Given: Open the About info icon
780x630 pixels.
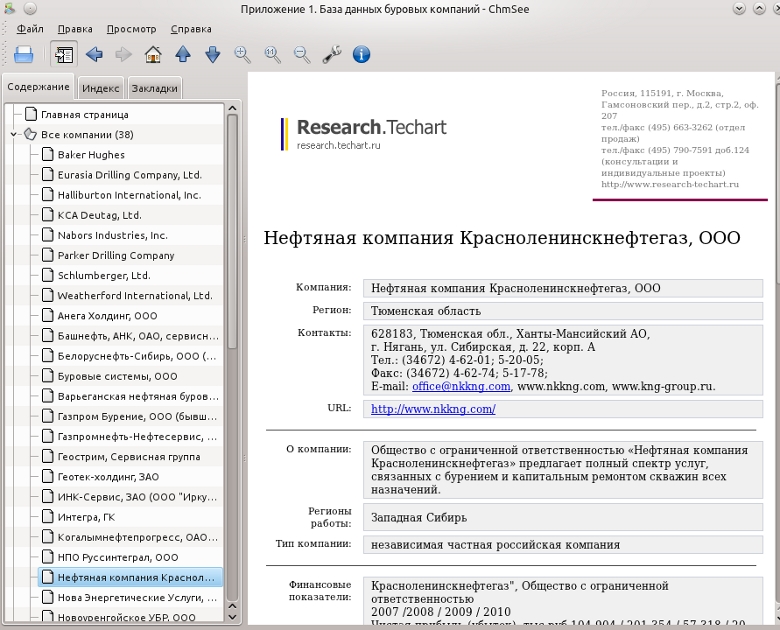Looking at the screenshot, I should 362,54.
